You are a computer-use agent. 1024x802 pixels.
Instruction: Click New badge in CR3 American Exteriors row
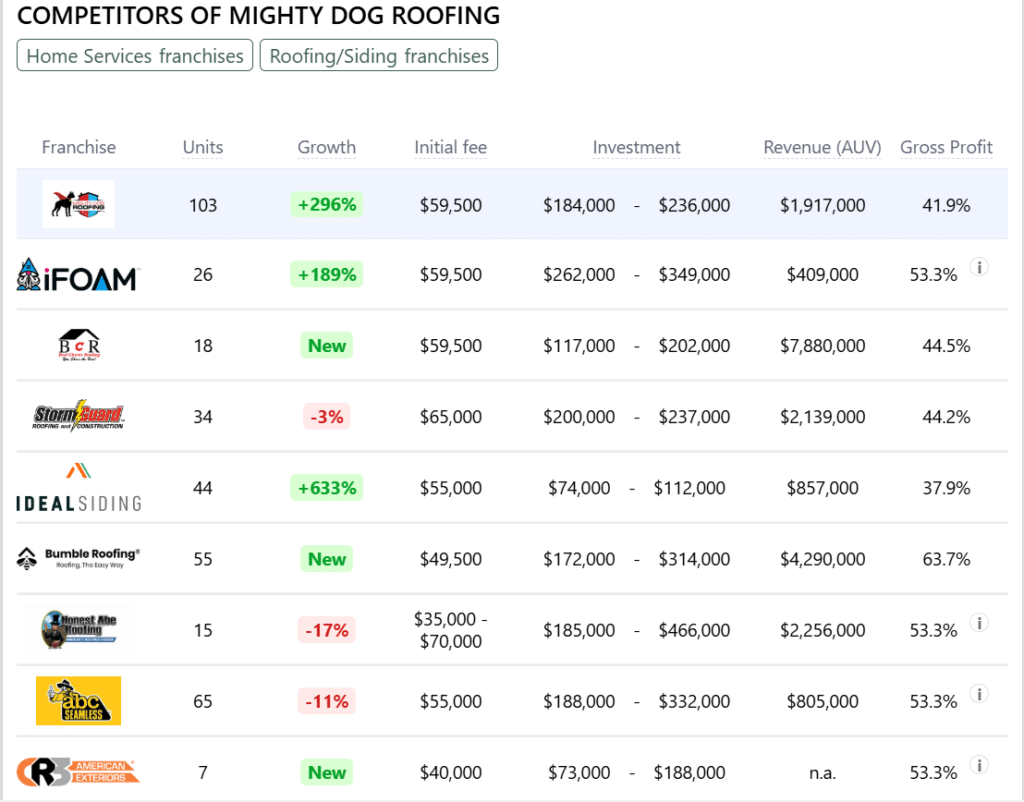tap(327, 773)
